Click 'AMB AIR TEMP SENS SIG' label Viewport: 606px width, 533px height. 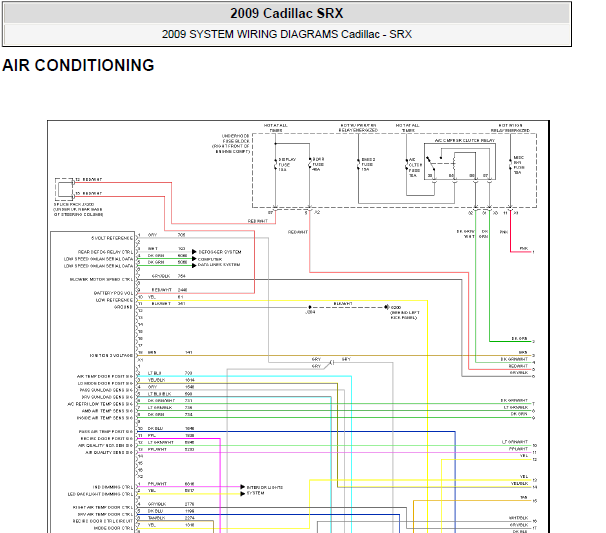[x=107, y=411]
